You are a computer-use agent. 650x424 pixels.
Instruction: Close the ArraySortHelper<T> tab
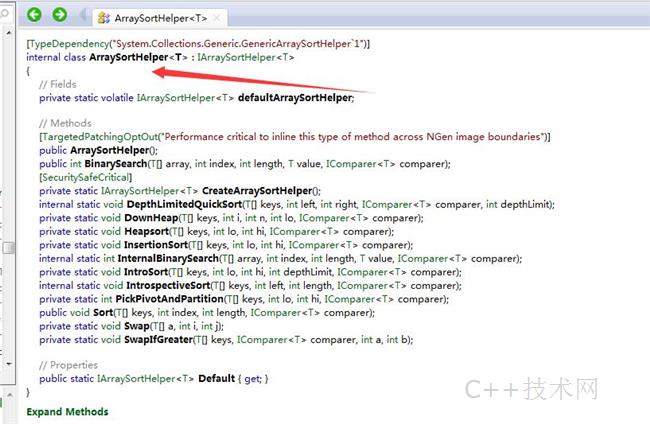coord(216,18)
